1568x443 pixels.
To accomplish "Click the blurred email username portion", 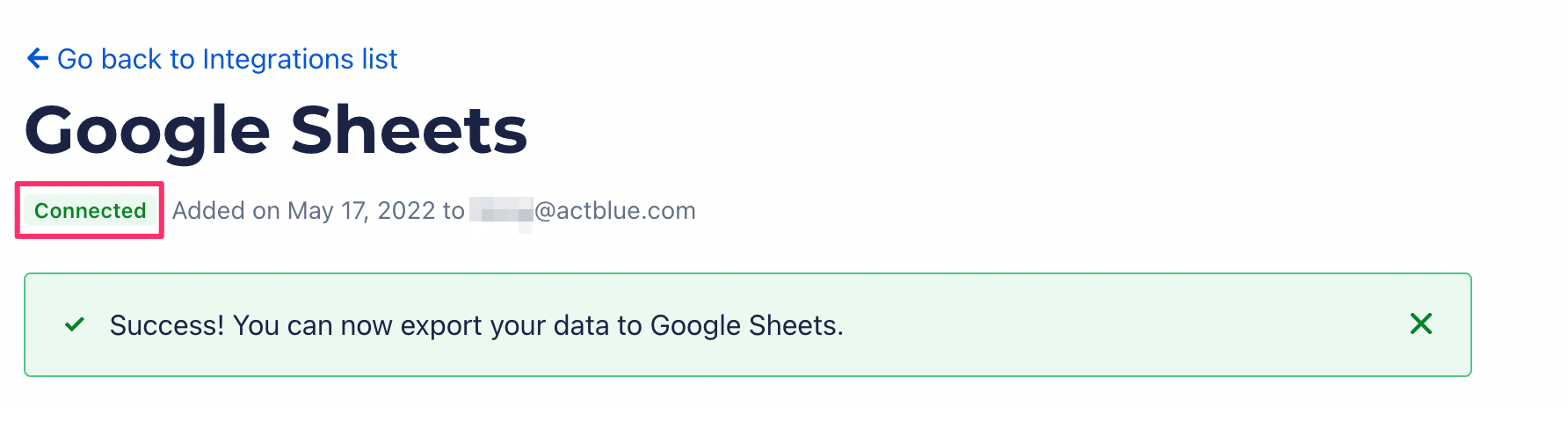I will point(501,212).
